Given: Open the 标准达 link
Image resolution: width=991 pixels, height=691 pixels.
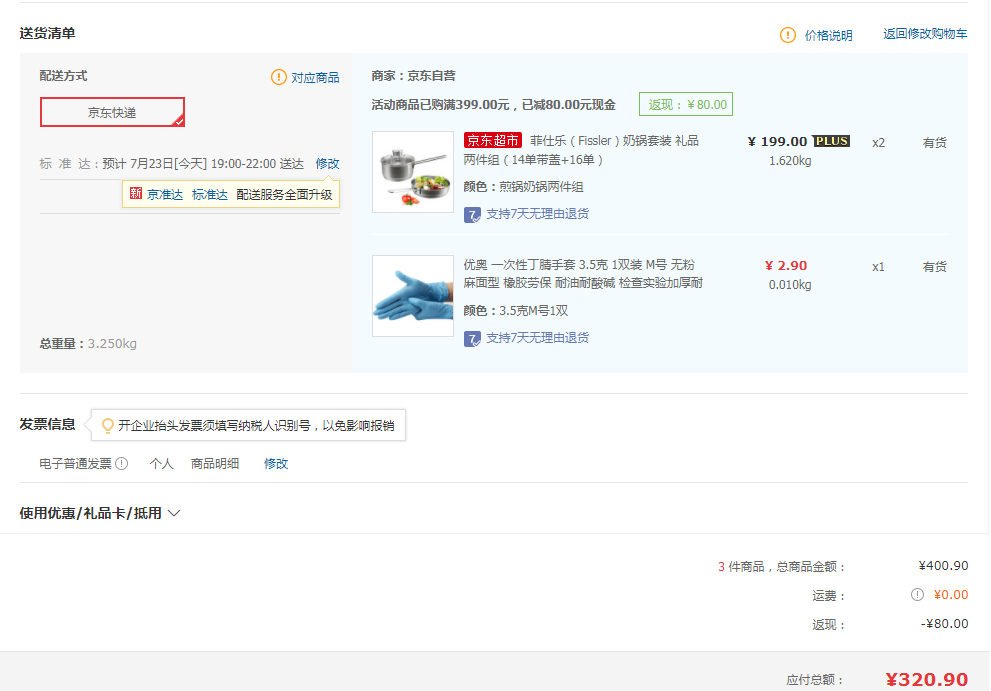Looking at the screenshot, I should [x=209, y=195].
